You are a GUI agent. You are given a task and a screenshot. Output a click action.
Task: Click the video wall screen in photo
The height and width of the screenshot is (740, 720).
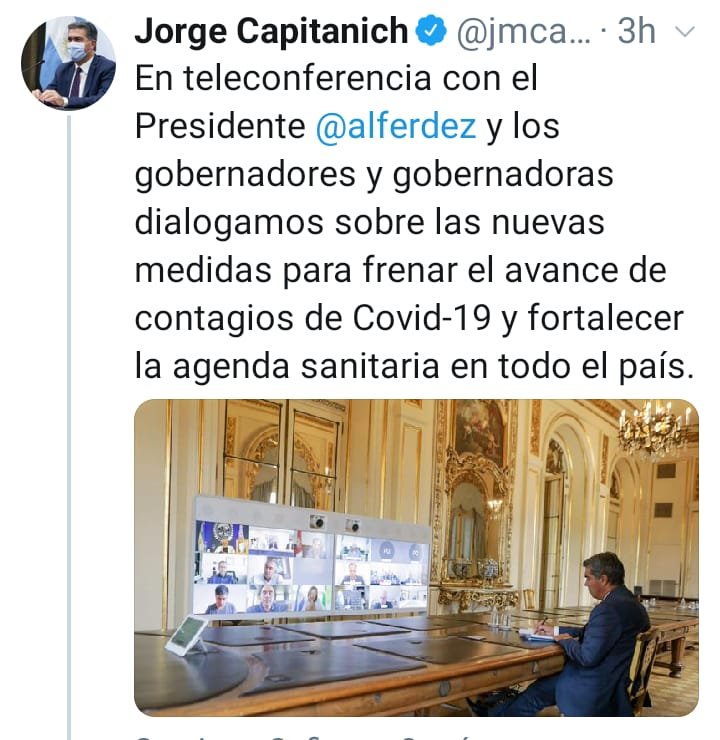312,563
